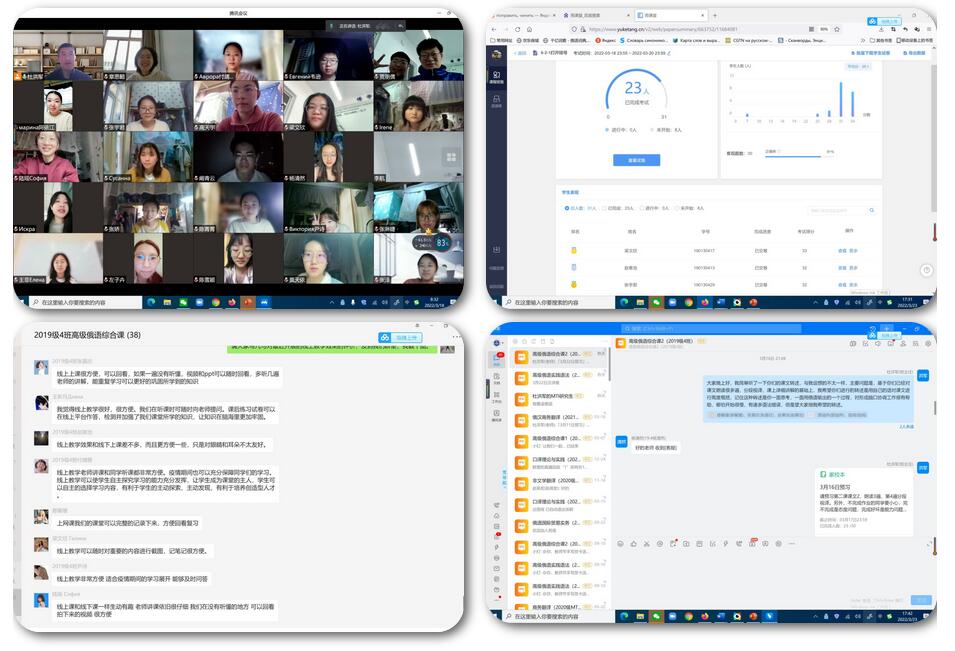Screen dimensions: 955x651
Task: Click the search box at the messenger top bar
Action: [x=710, y=328]
